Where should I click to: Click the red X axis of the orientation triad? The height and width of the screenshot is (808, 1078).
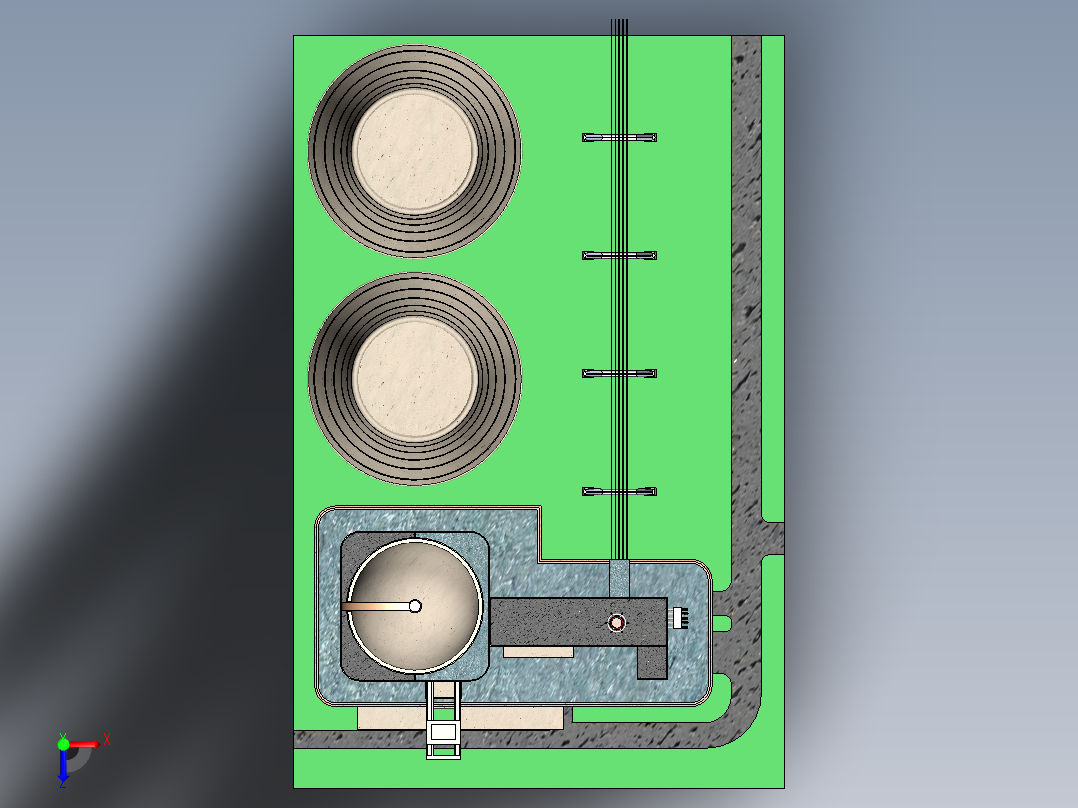85,744
